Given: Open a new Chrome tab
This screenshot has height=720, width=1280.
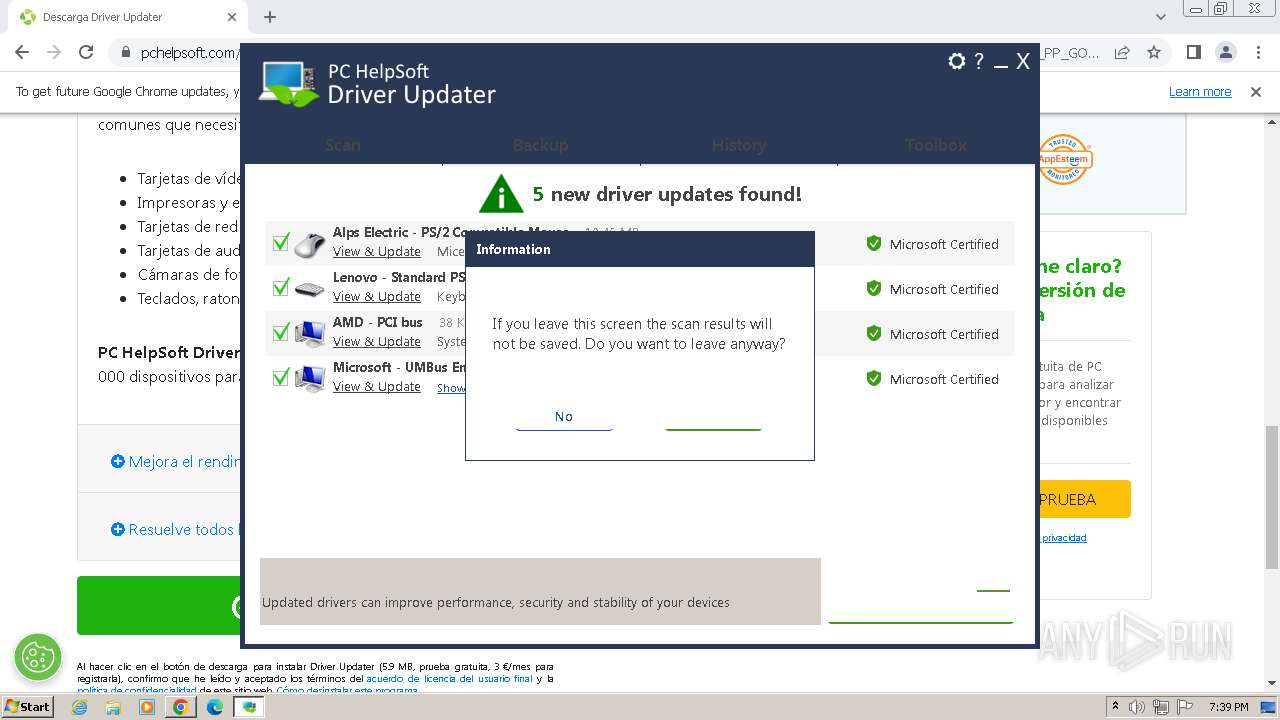Looking at the screenshot, I should click(270, 17).
